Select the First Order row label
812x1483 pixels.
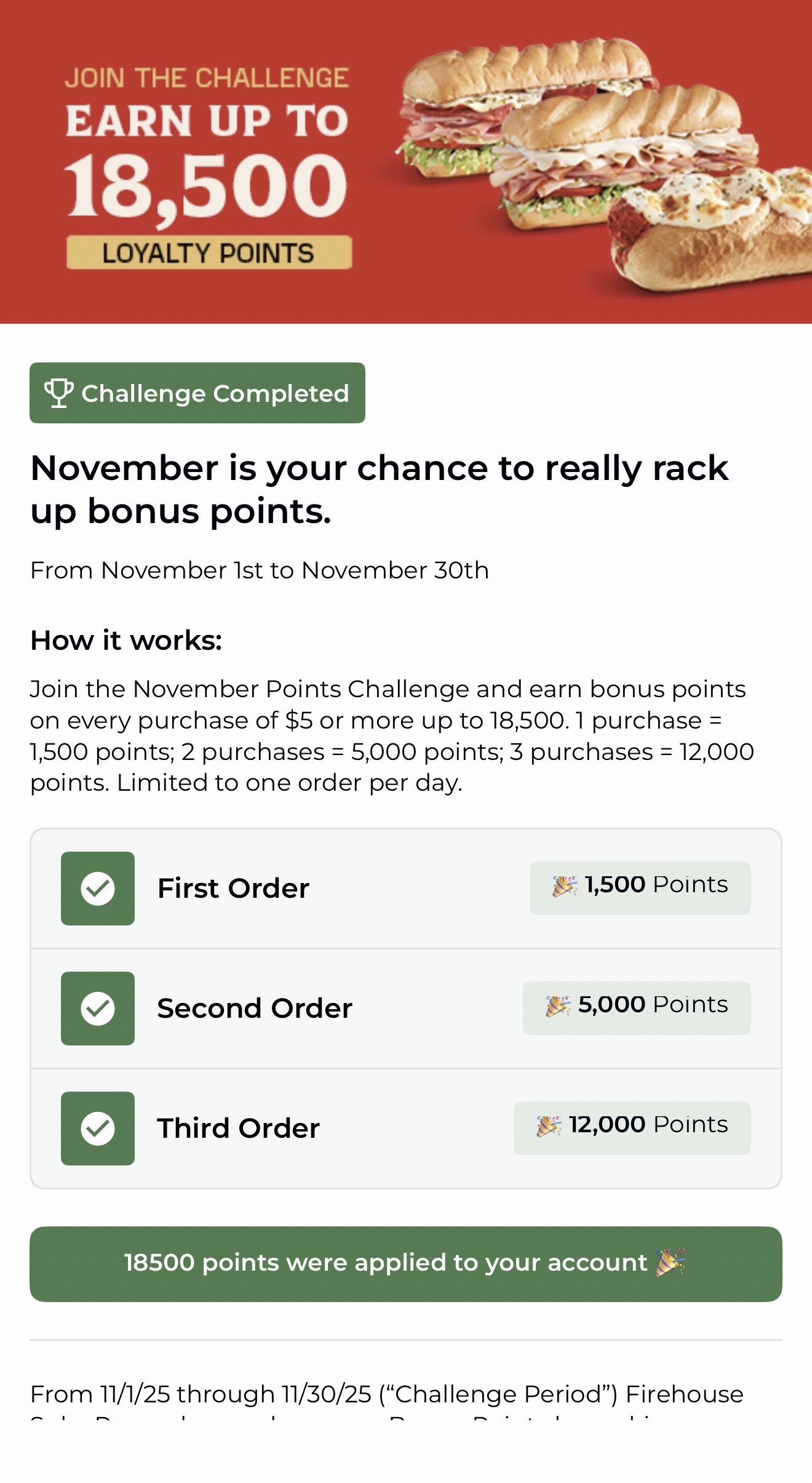[233, 889]
